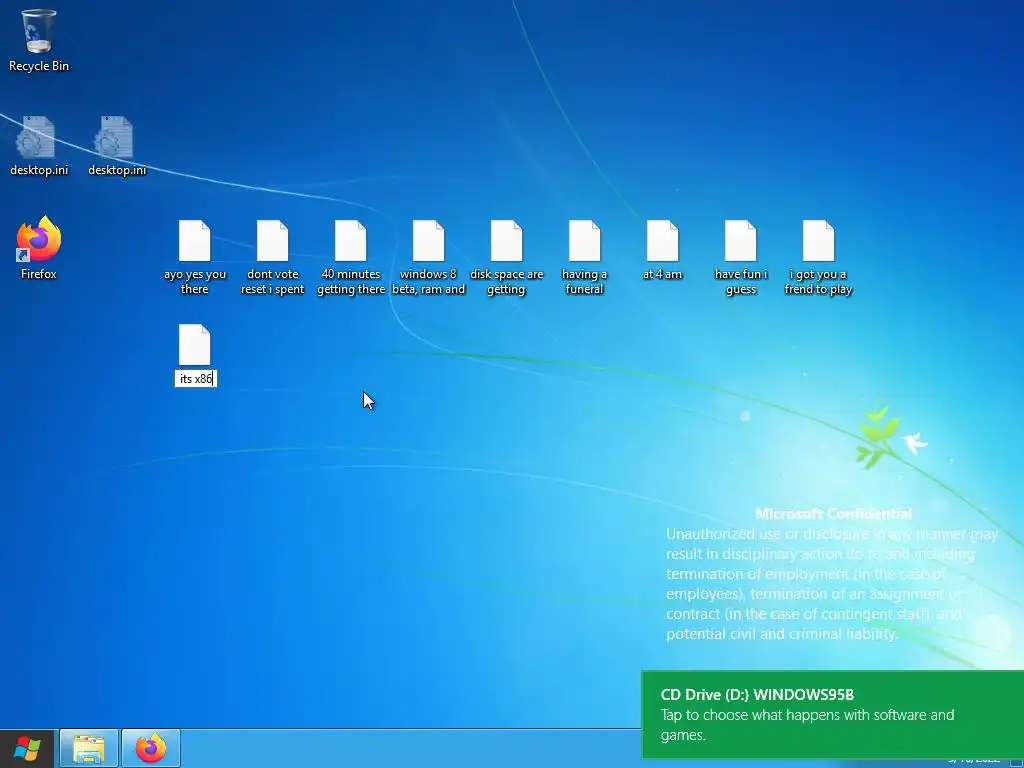
Task: Click the 'disk space are getting' label
Action: (507, 281)
